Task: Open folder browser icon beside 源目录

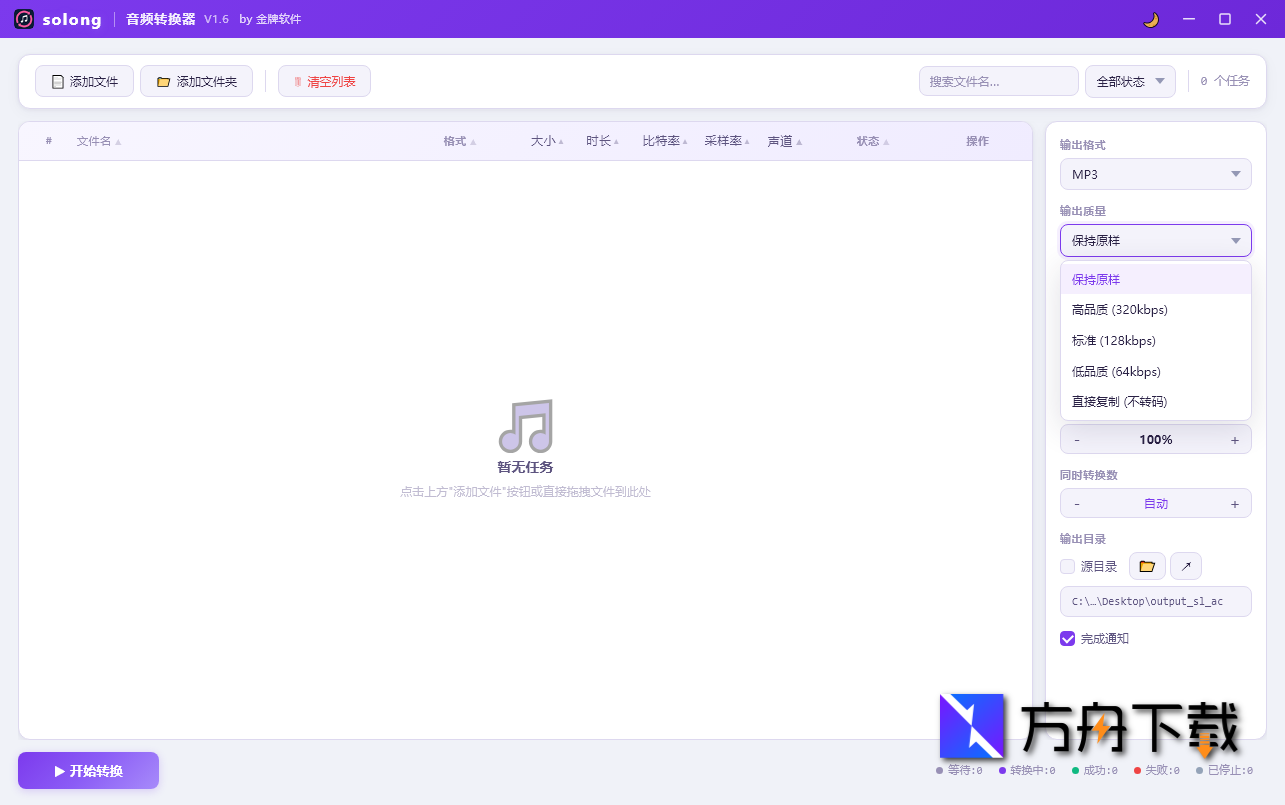Action: pyautogui.click(x=1146, y=565)
